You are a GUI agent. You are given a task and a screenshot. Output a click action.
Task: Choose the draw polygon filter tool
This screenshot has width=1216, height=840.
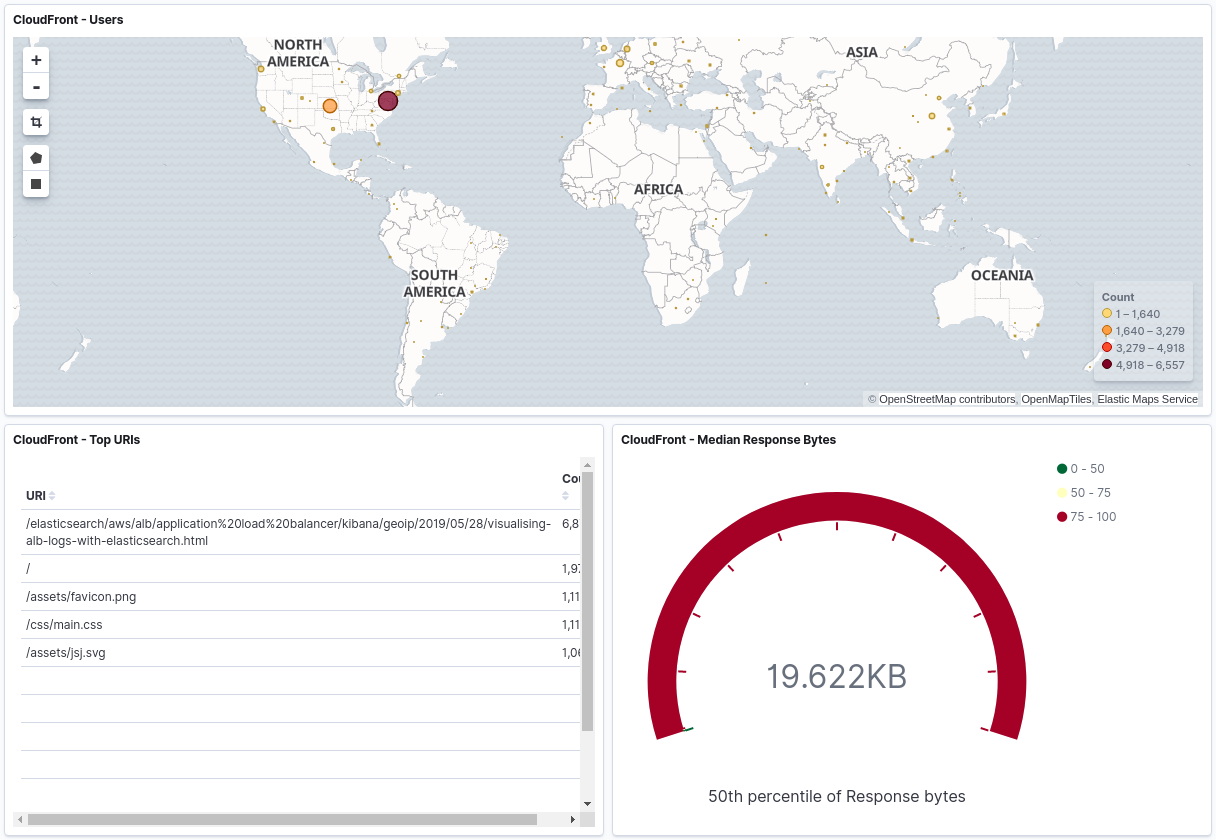pos(36,158)
